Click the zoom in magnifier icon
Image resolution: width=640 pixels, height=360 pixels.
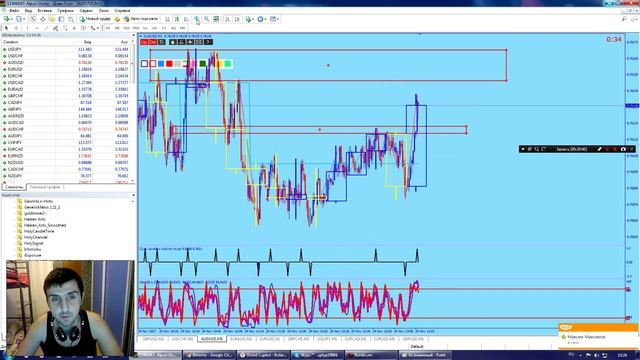[x=197, y=19]
